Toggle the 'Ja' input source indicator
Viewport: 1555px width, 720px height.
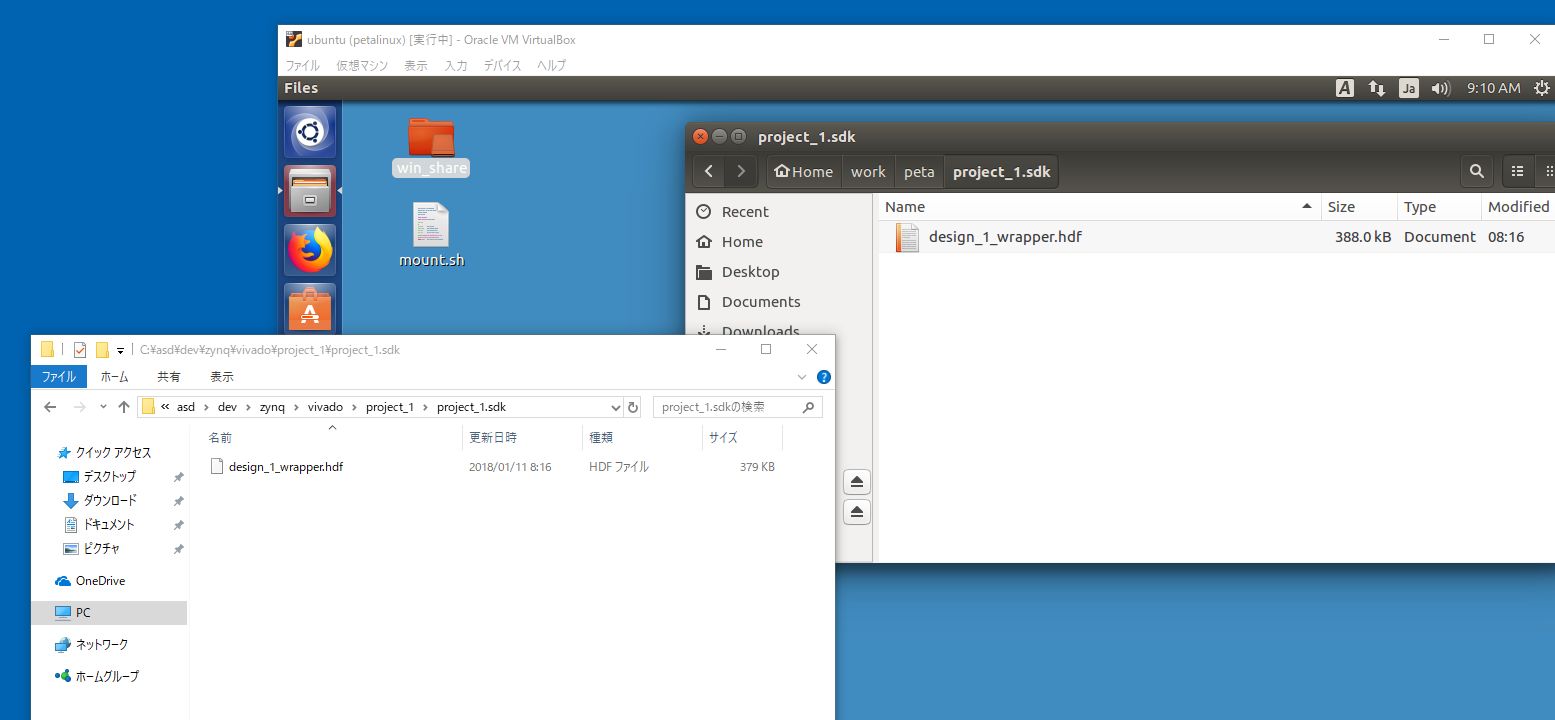tap(1408, 88)
